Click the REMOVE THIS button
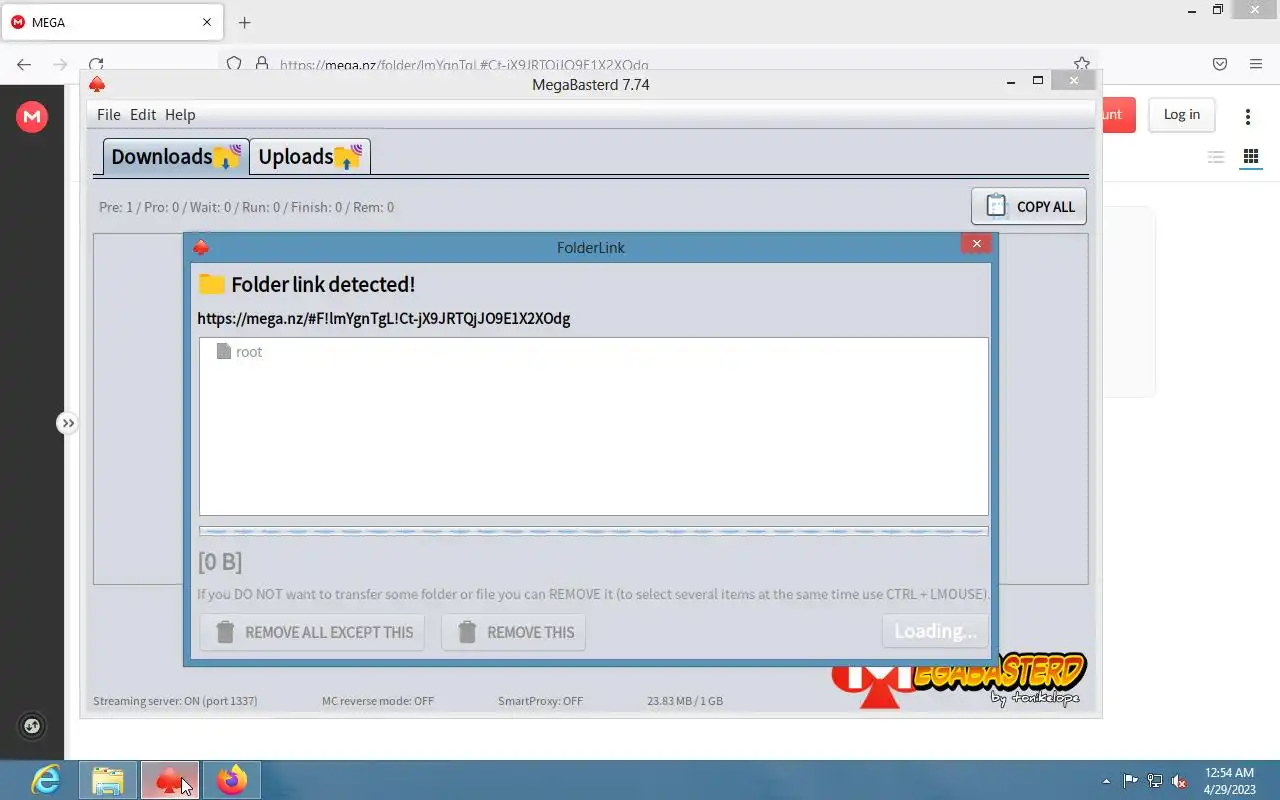1280x800 pixels. tap(514, 632)
